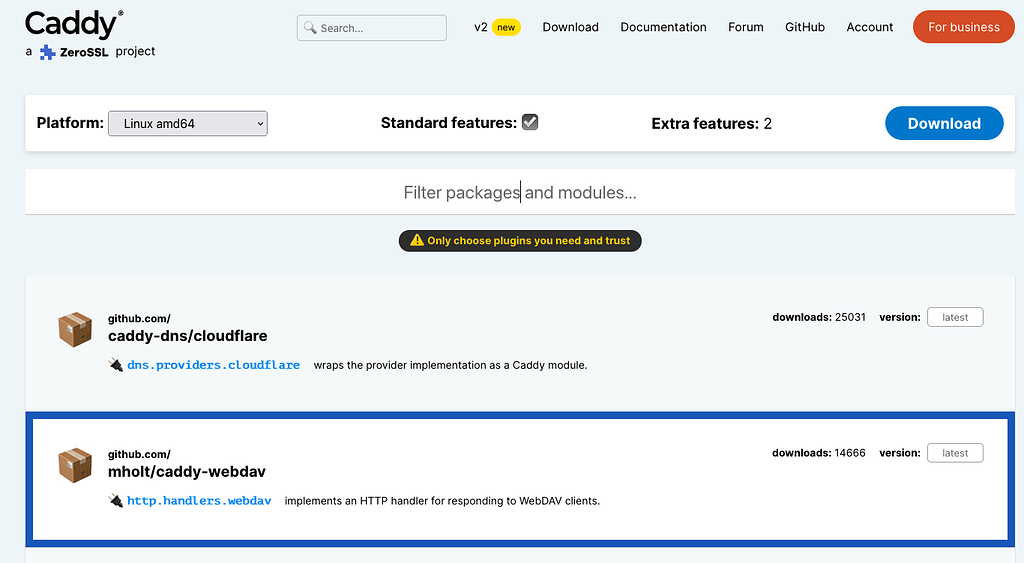Click the plug icon beside dns.providers.cloudflare
The image size is (1024, 563).
coord(116,364)
